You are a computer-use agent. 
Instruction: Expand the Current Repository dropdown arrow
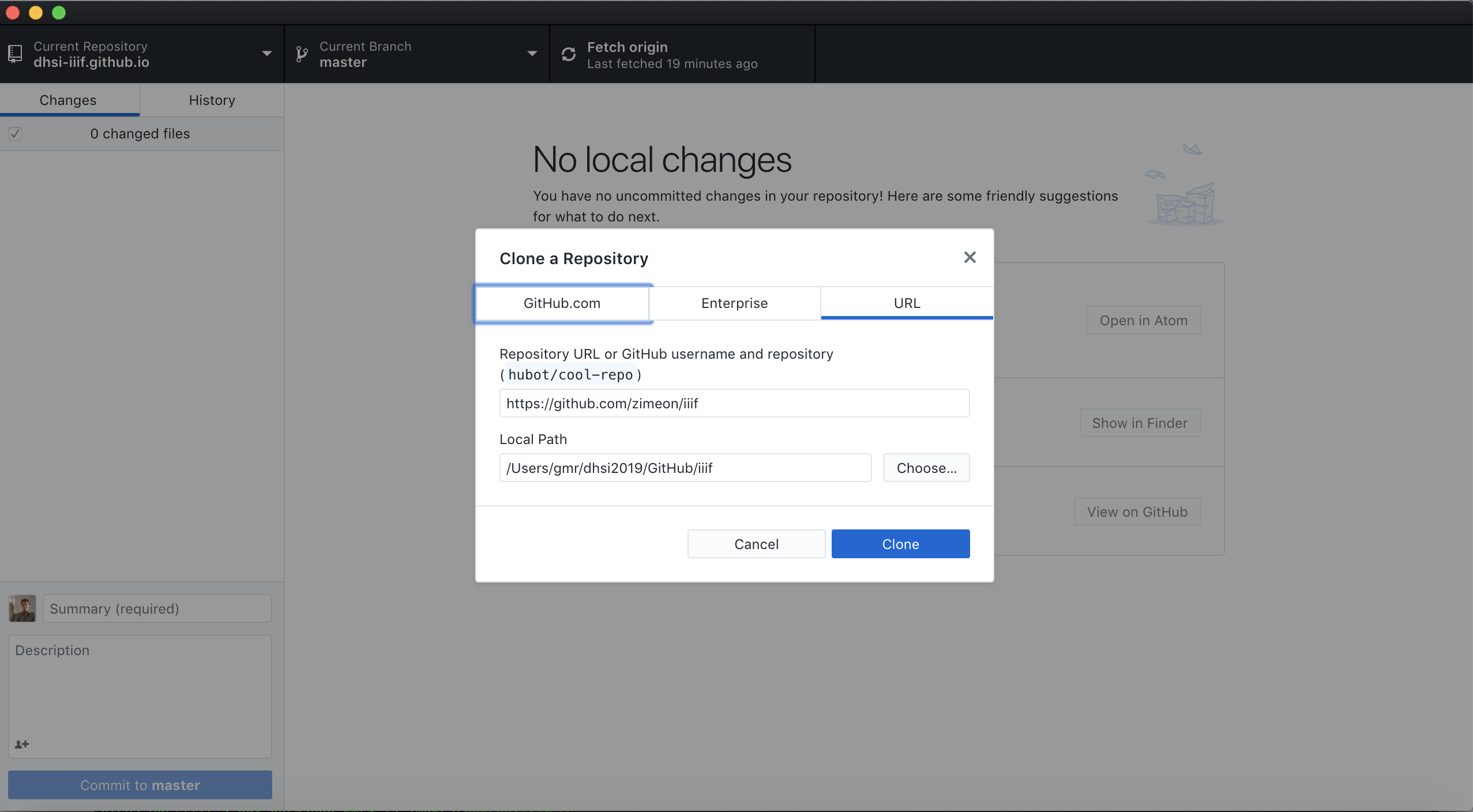[x=266, y=54]
